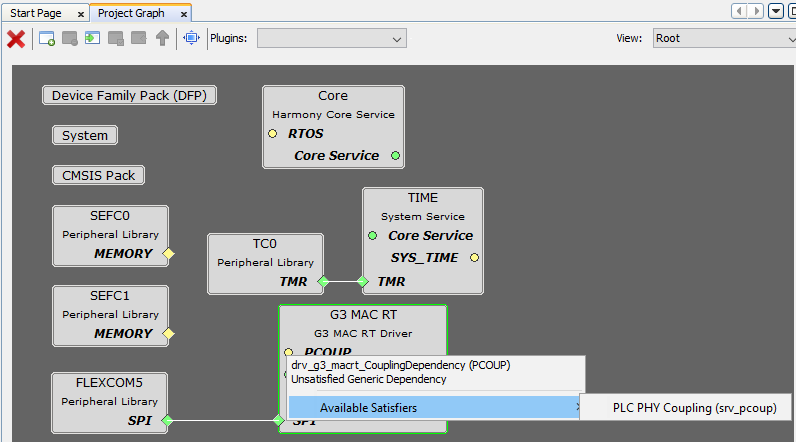This screenshot has height=442, width=796.
Task: Click the add-to-group icon with green arrow
Action: (x=92, y=38)
